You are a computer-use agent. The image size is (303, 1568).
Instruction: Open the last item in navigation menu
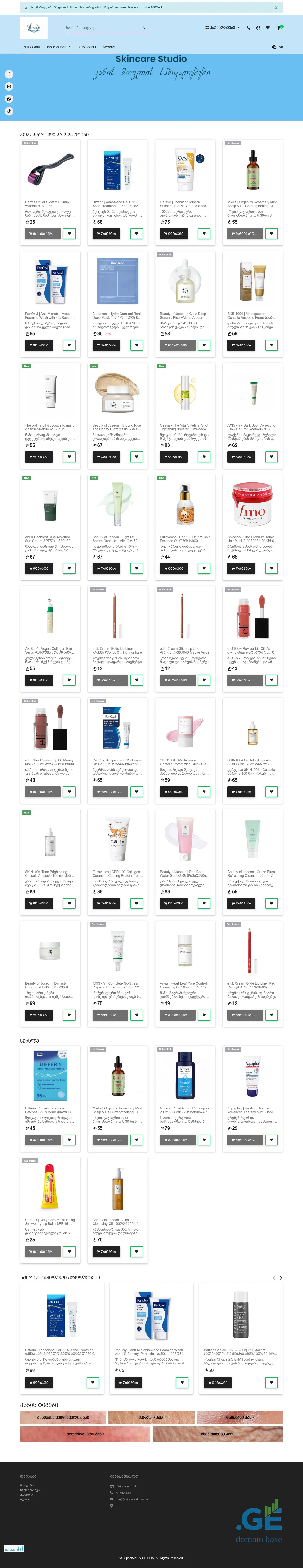(109, 47)
